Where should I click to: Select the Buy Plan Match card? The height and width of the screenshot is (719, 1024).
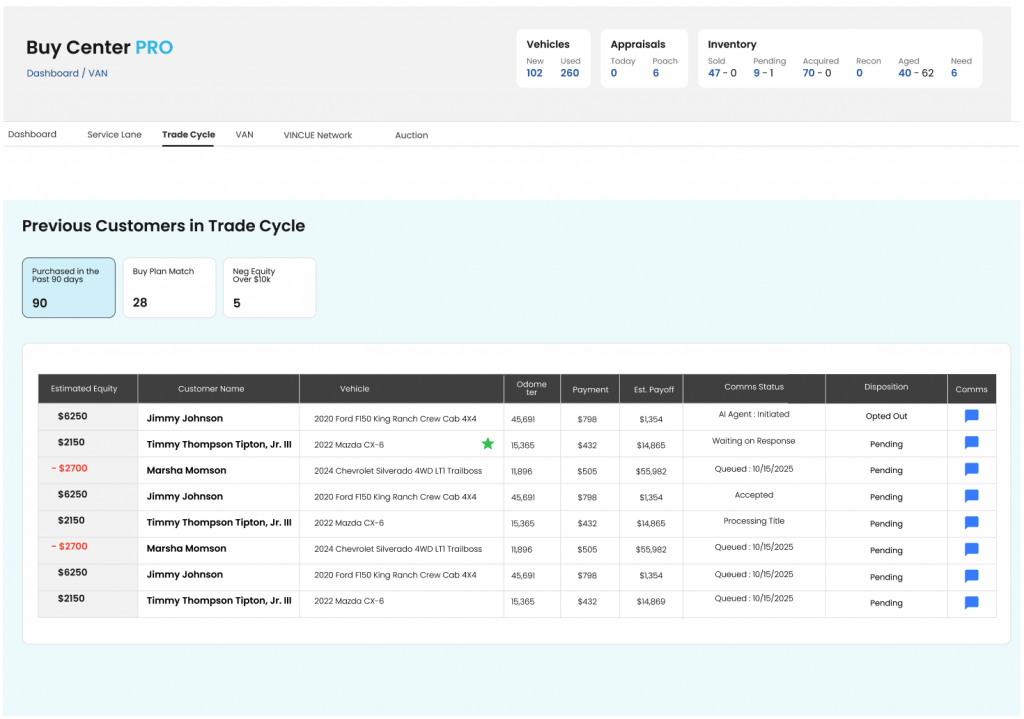(x=169, y=287)
